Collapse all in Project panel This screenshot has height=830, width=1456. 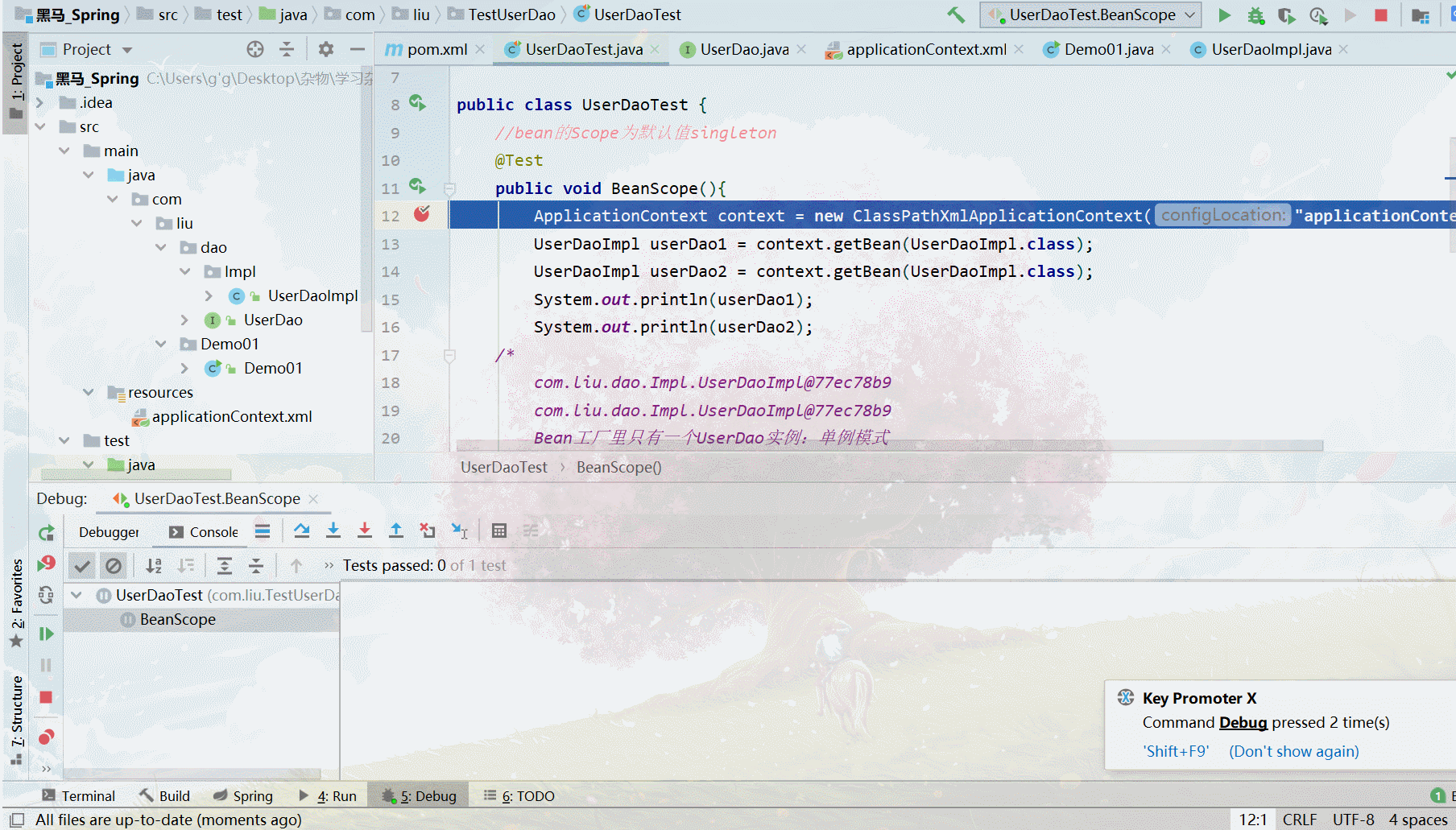coord(287,49)
